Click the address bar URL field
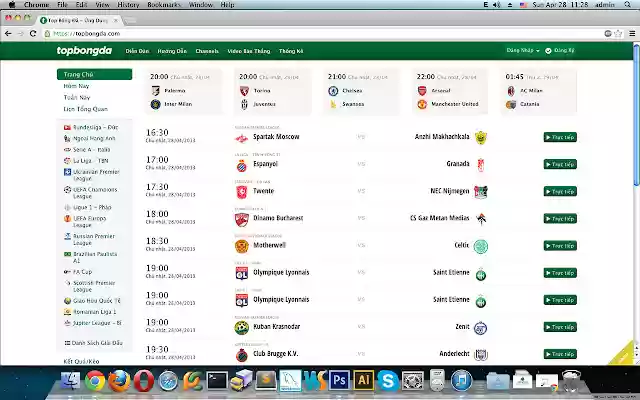This screenshot has width=640, height=400. tap(322, 33)
